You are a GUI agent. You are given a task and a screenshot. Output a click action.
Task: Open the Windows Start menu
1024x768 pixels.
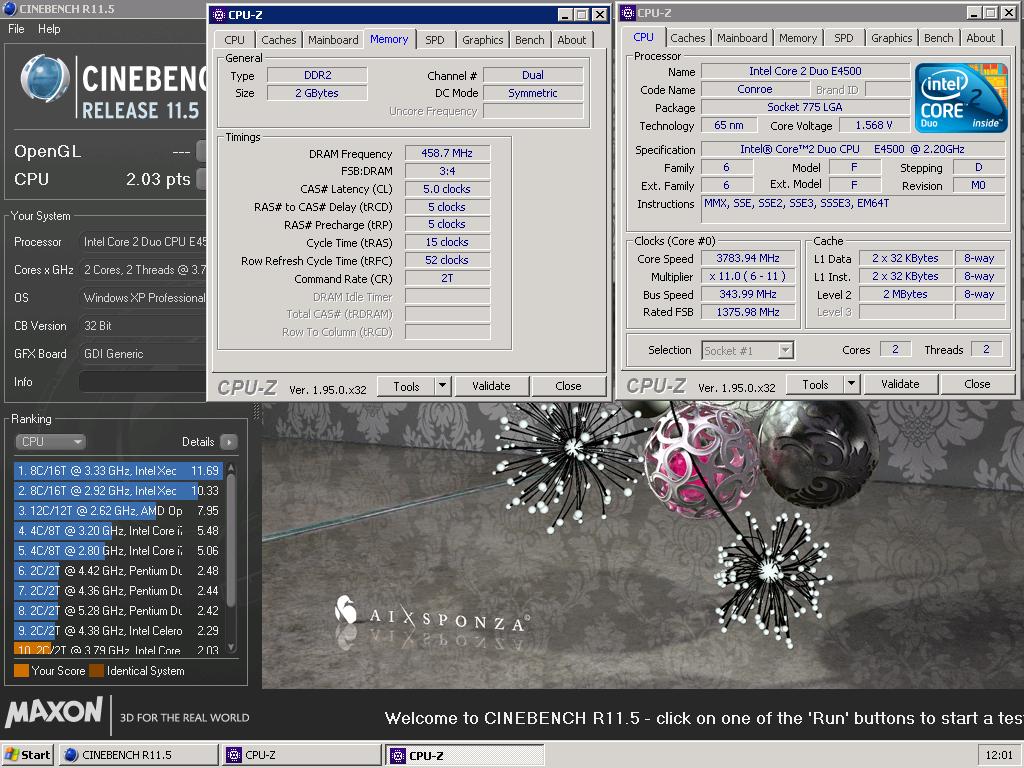(x=27, y=755)
